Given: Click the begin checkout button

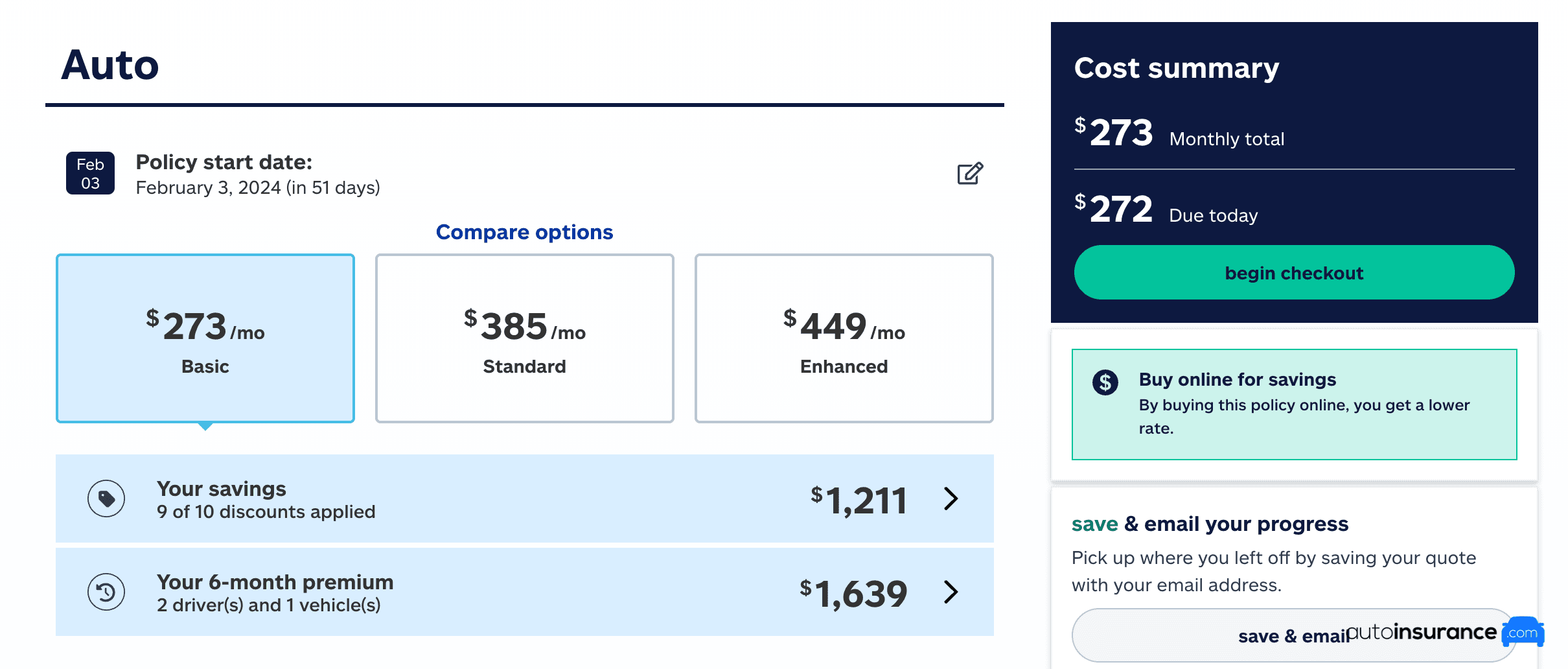Looking at the screenshot, I should tap(1295, 272).
